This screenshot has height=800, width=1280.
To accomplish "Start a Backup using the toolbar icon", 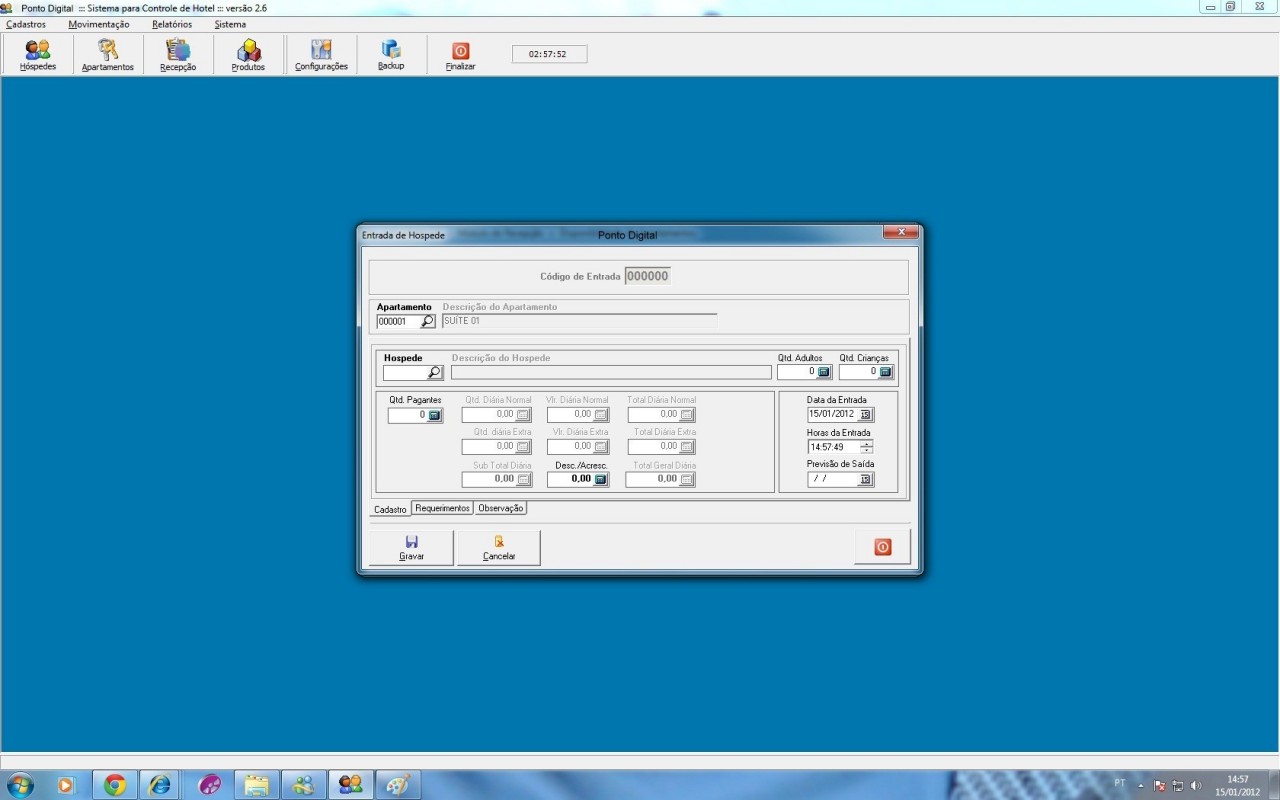I will tap(390, 54).
